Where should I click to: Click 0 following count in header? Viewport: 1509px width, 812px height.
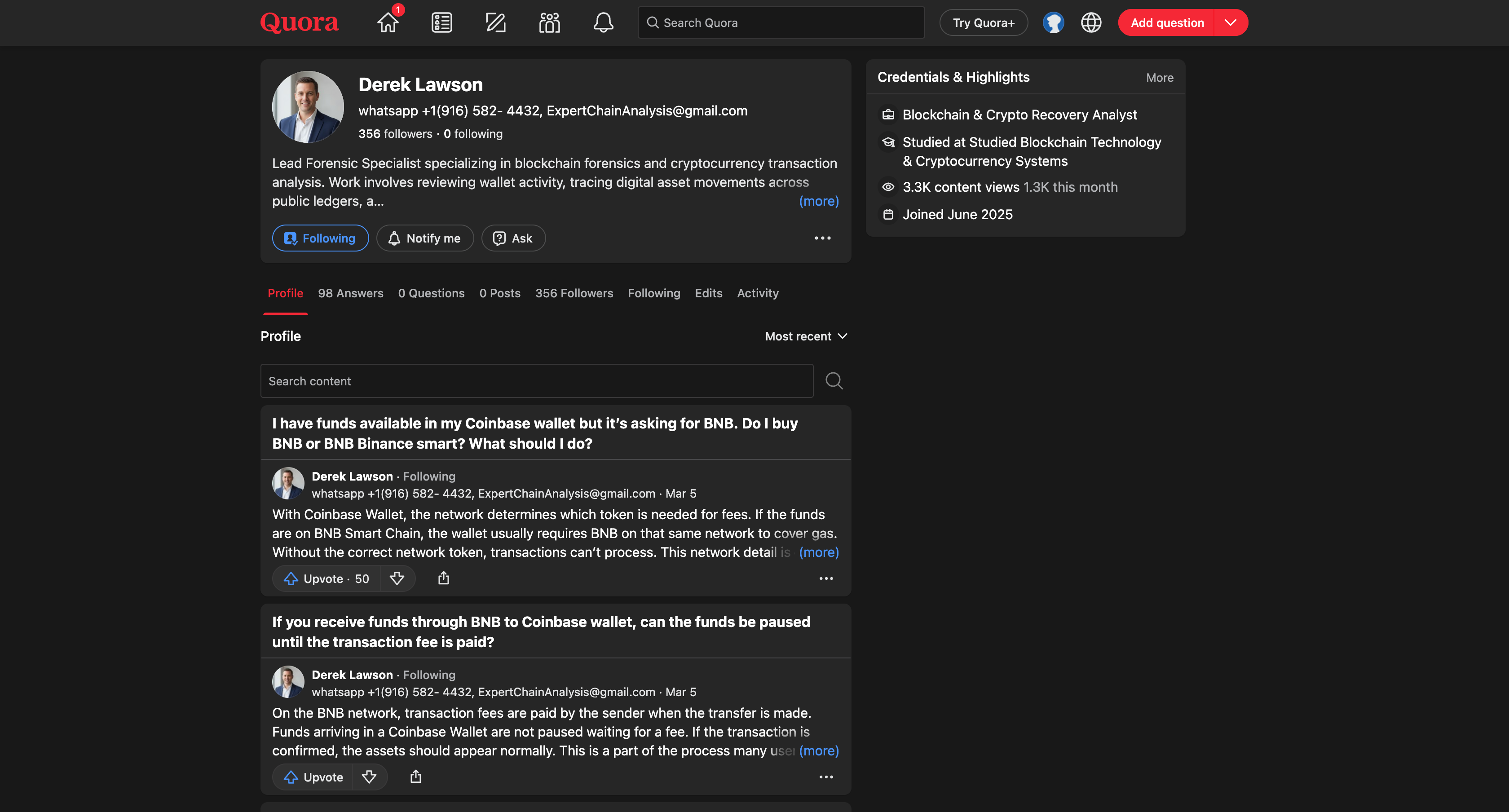coord(473,133)
